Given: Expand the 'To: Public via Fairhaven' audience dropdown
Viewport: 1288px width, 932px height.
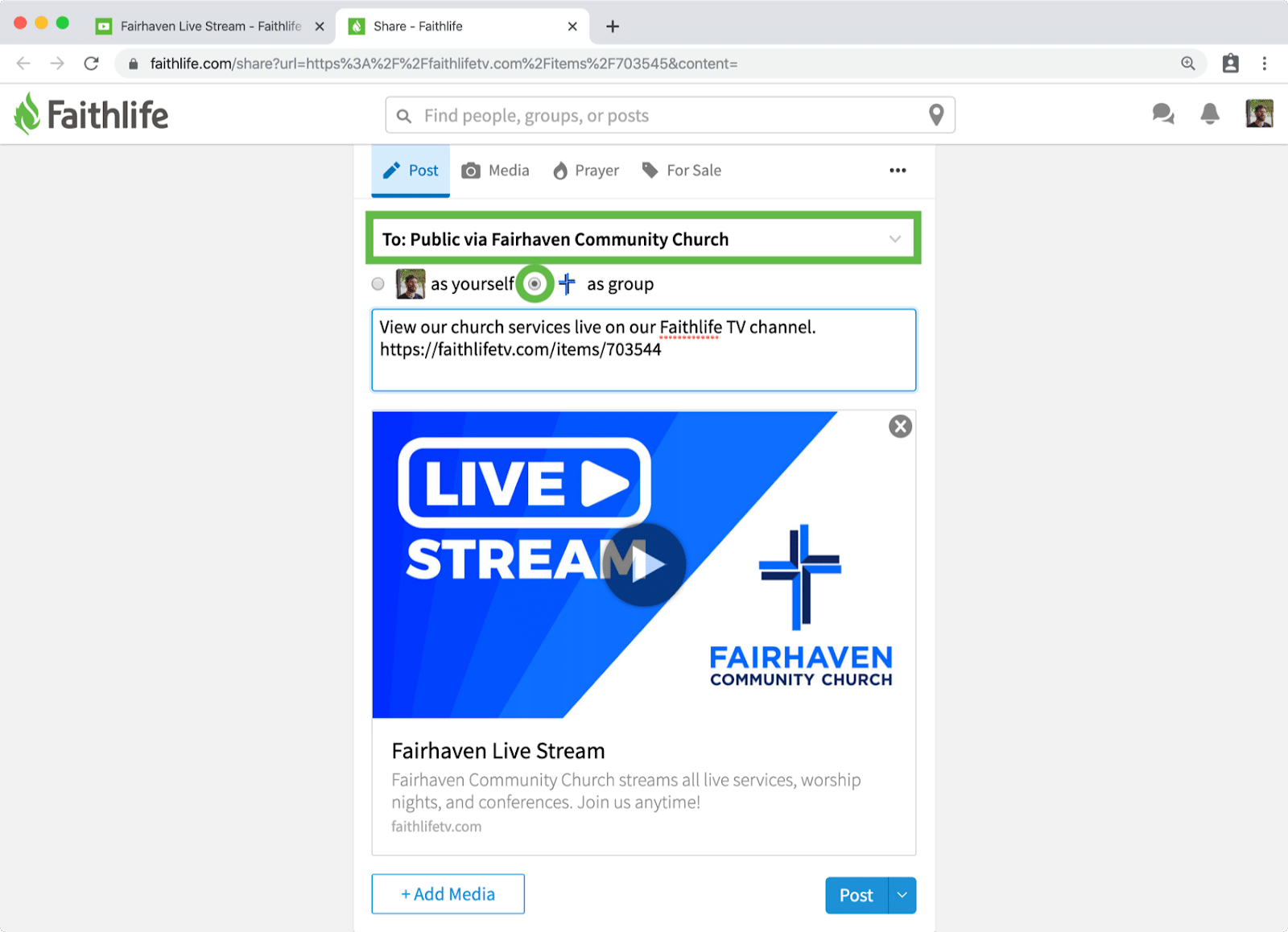Looking at the screenshot, I should point(643,239).
